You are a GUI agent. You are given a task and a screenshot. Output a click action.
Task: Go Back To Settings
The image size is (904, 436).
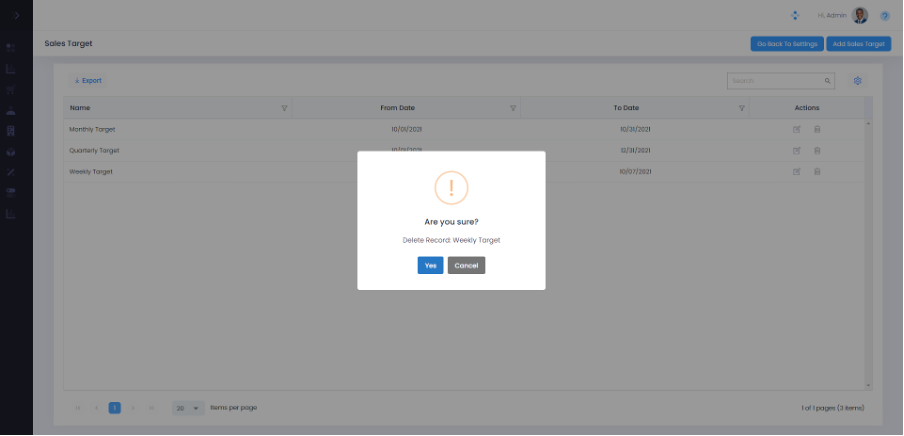tap(787, 44)
